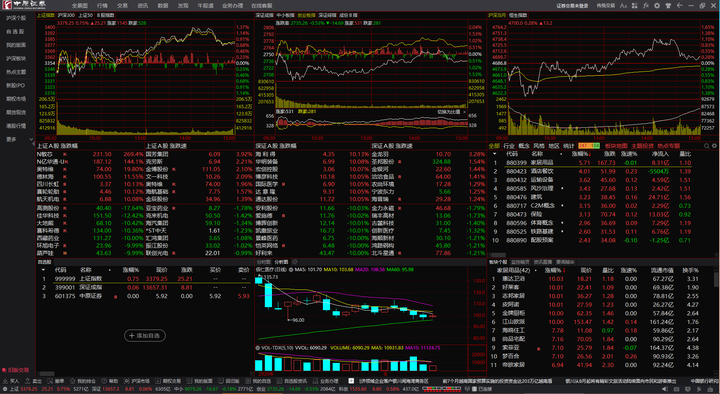Open the 交易 menu
Viewport: 720px width, 394px height.
click(122, 6)
